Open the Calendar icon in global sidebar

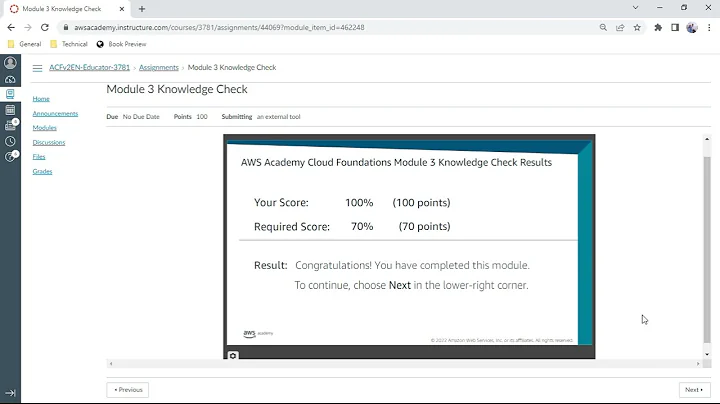tap(10, 110)
